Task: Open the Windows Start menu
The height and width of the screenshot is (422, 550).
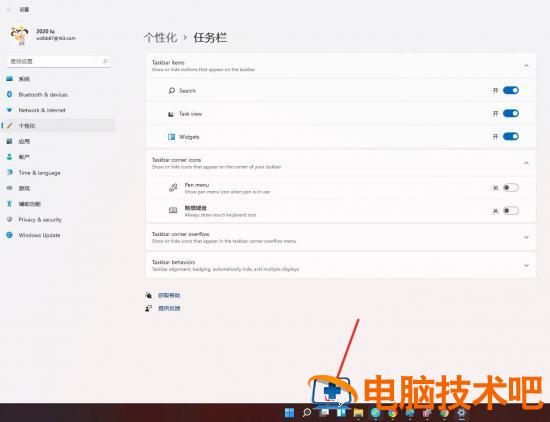Action: point(289,413)
